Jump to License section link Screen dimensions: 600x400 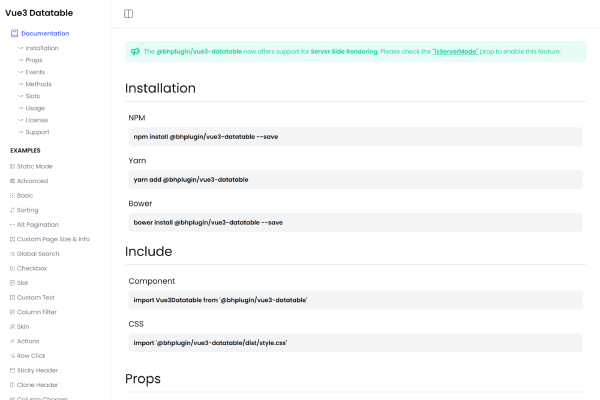[37, 120]
